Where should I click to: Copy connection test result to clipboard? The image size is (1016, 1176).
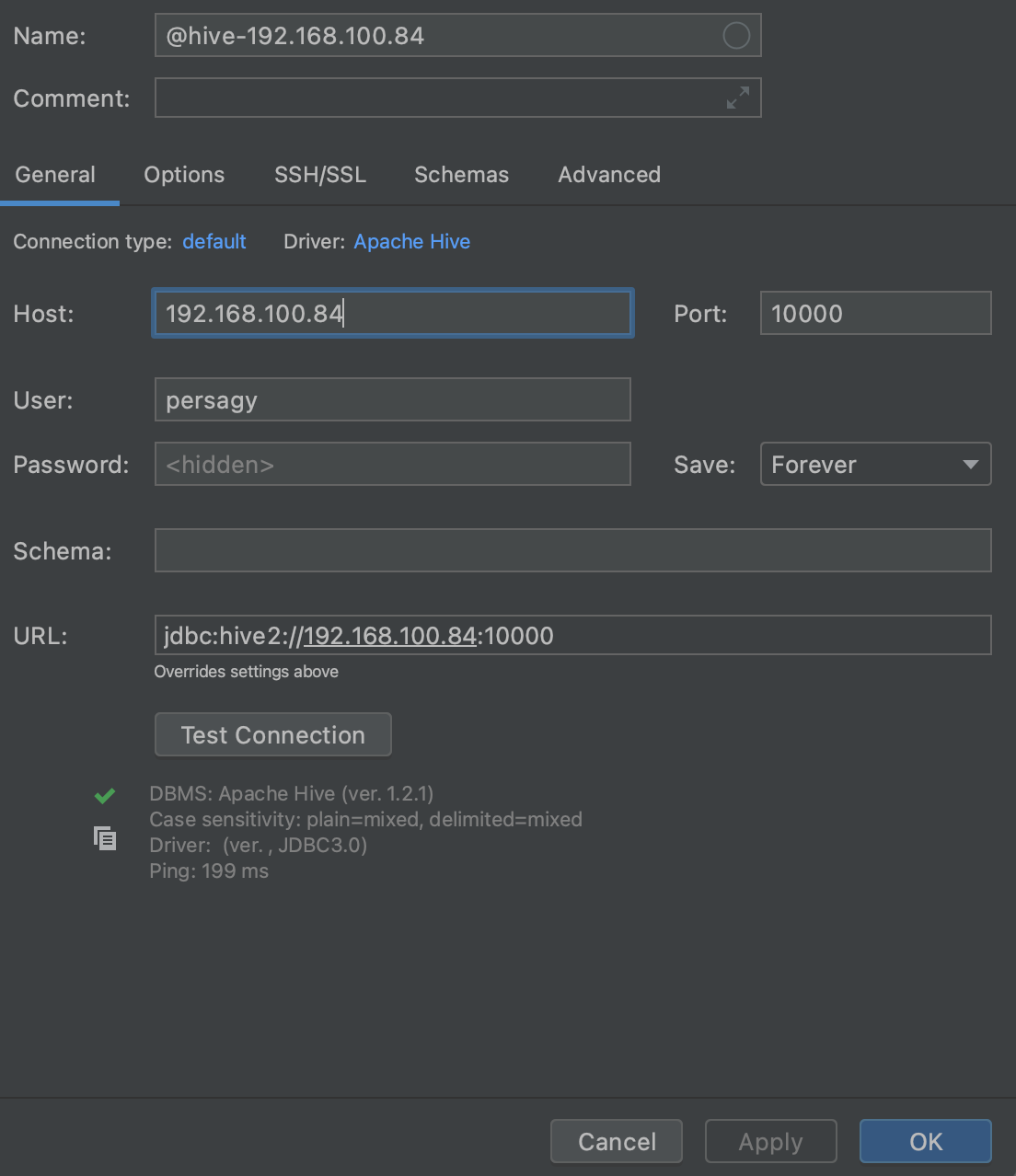[x=105, y=838]
